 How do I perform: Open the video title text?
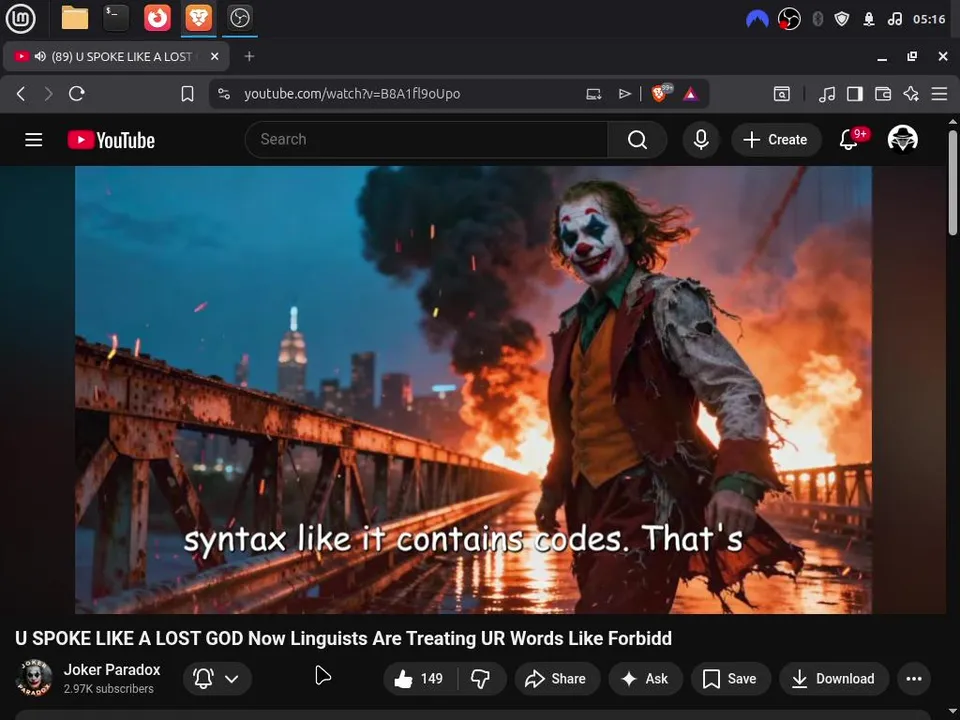[343, 639]
